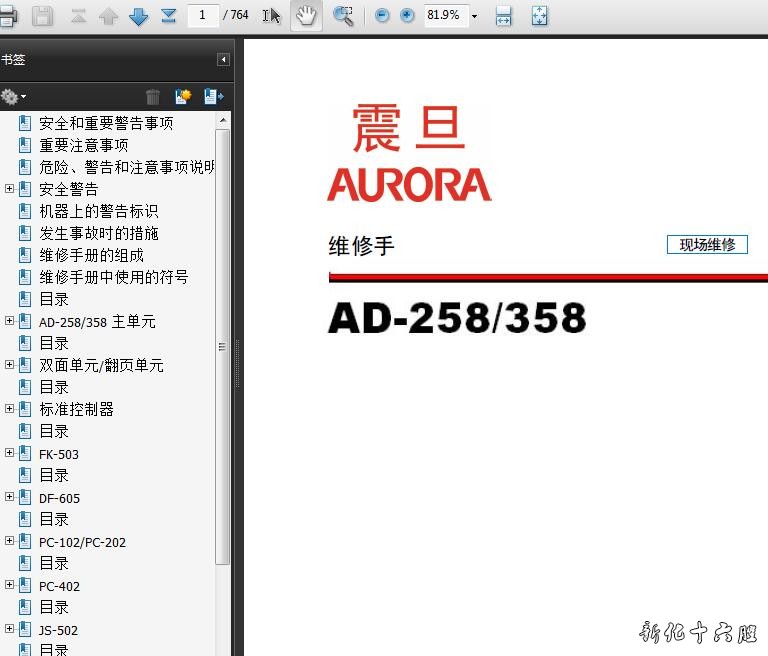The height and width of the screenshot is (656, 768).
Task: Open the 维修手册的组成 bookmark
Action: coord(91,255)
